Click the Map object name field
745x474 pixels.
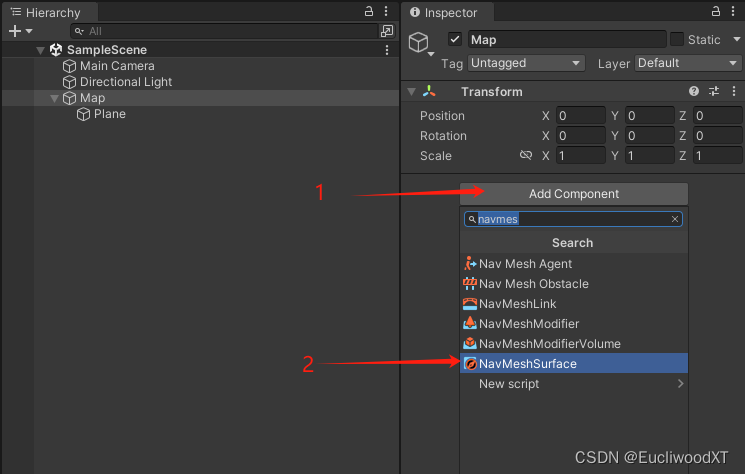(567, 39)
